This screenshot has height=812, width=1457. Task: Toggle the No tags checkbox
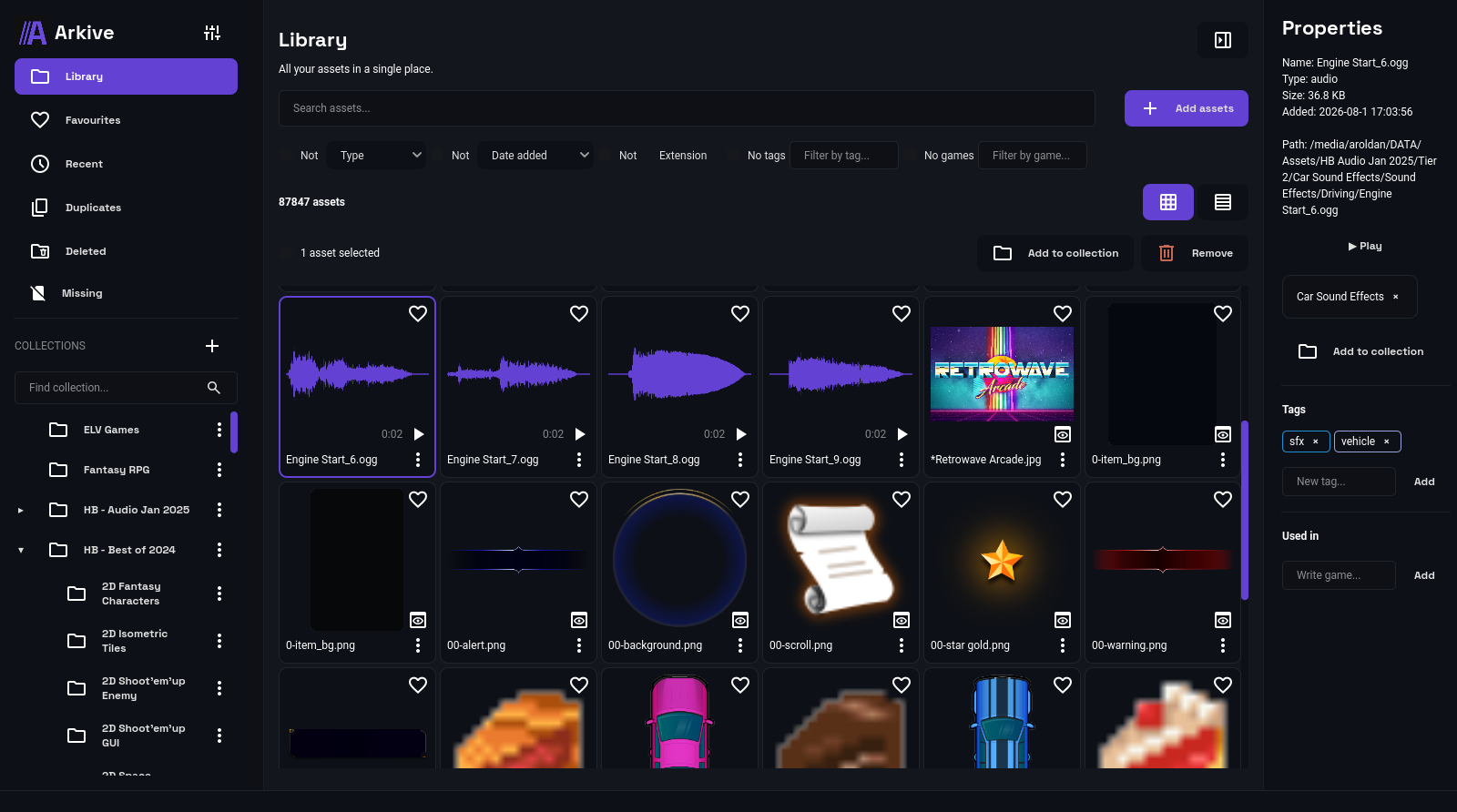pos(736,156)
